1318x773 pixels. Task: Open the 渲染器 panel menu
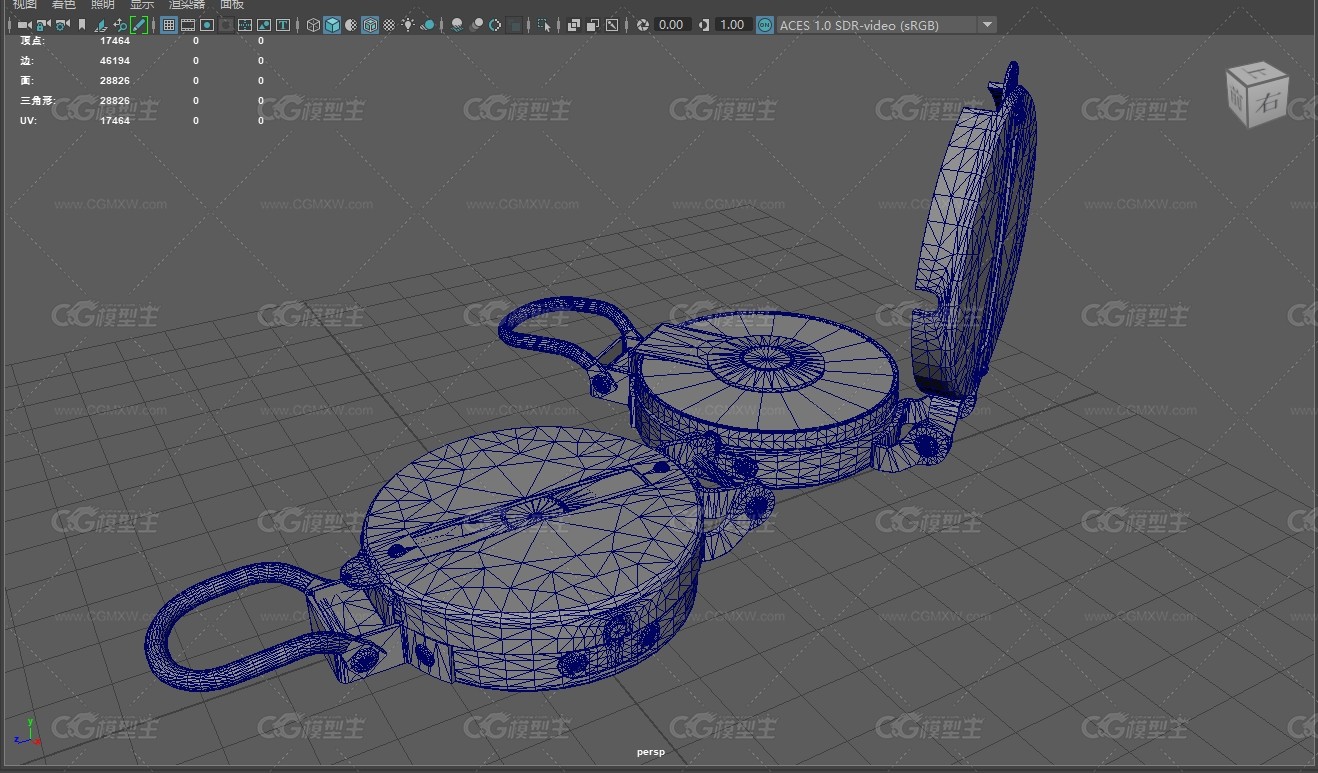click(187, 4)
